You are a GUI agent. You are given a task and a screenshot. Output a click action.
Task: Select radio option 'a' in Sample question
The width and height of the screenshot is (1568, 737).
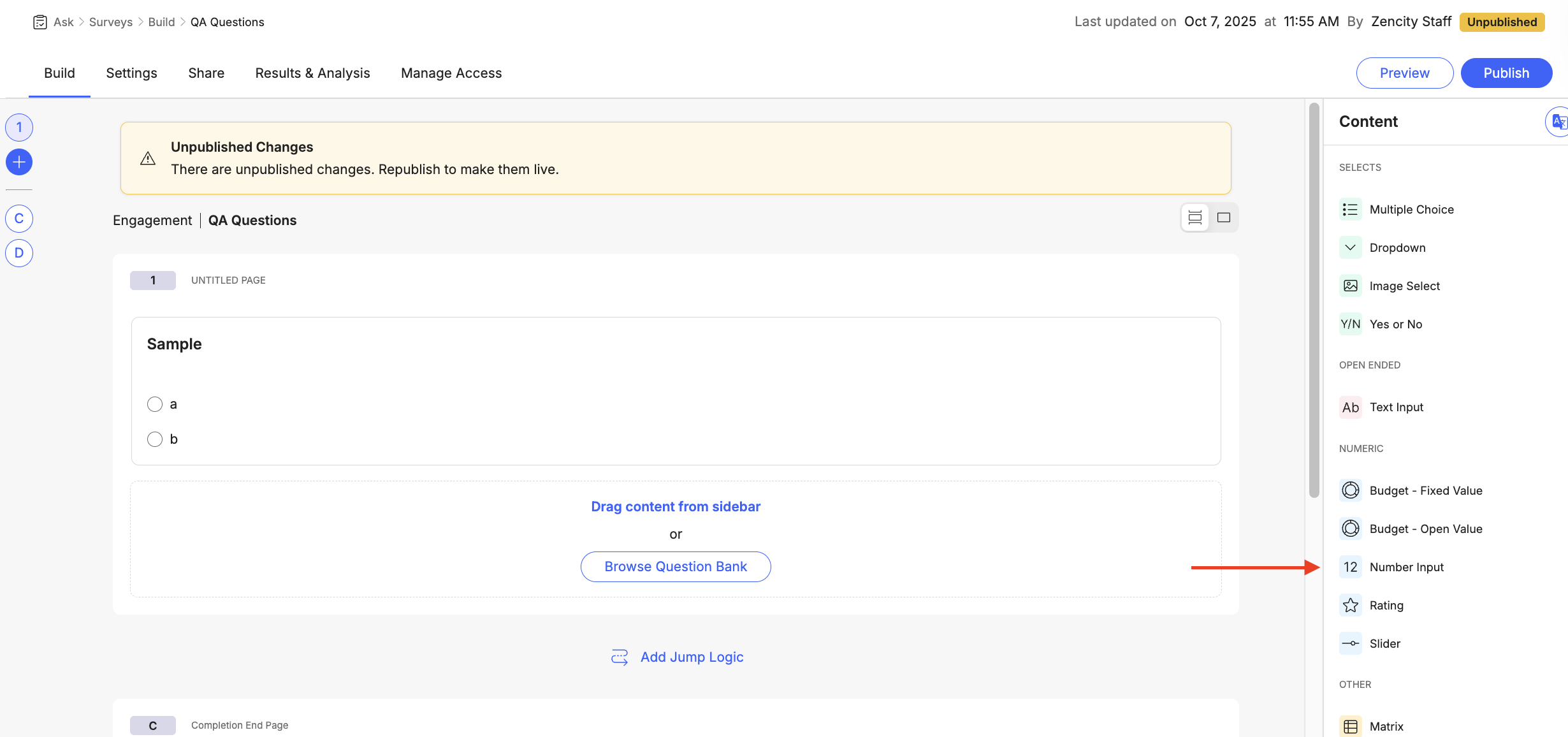tap(154, 404)
